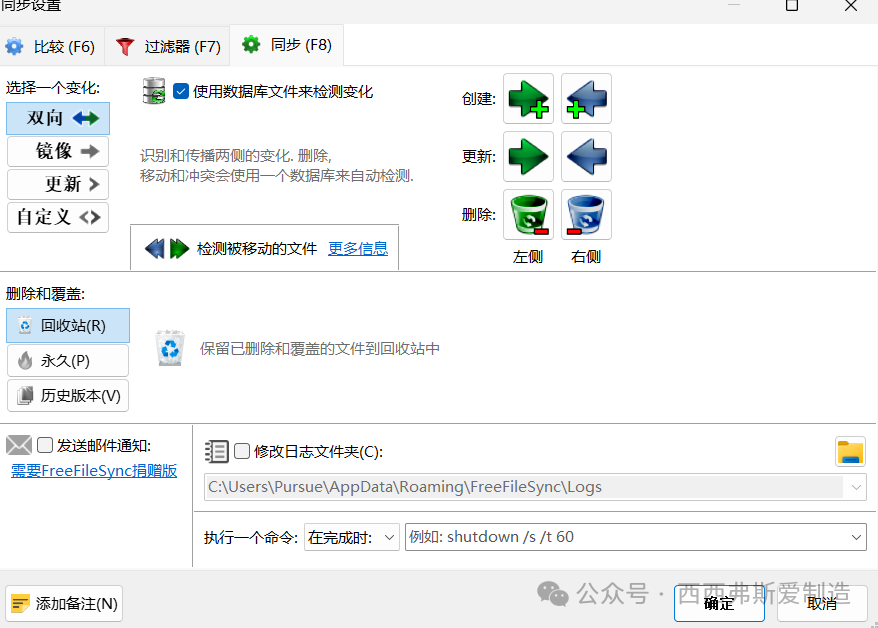Choose 永久(P) permanent deletion option

tap(68, 361)
